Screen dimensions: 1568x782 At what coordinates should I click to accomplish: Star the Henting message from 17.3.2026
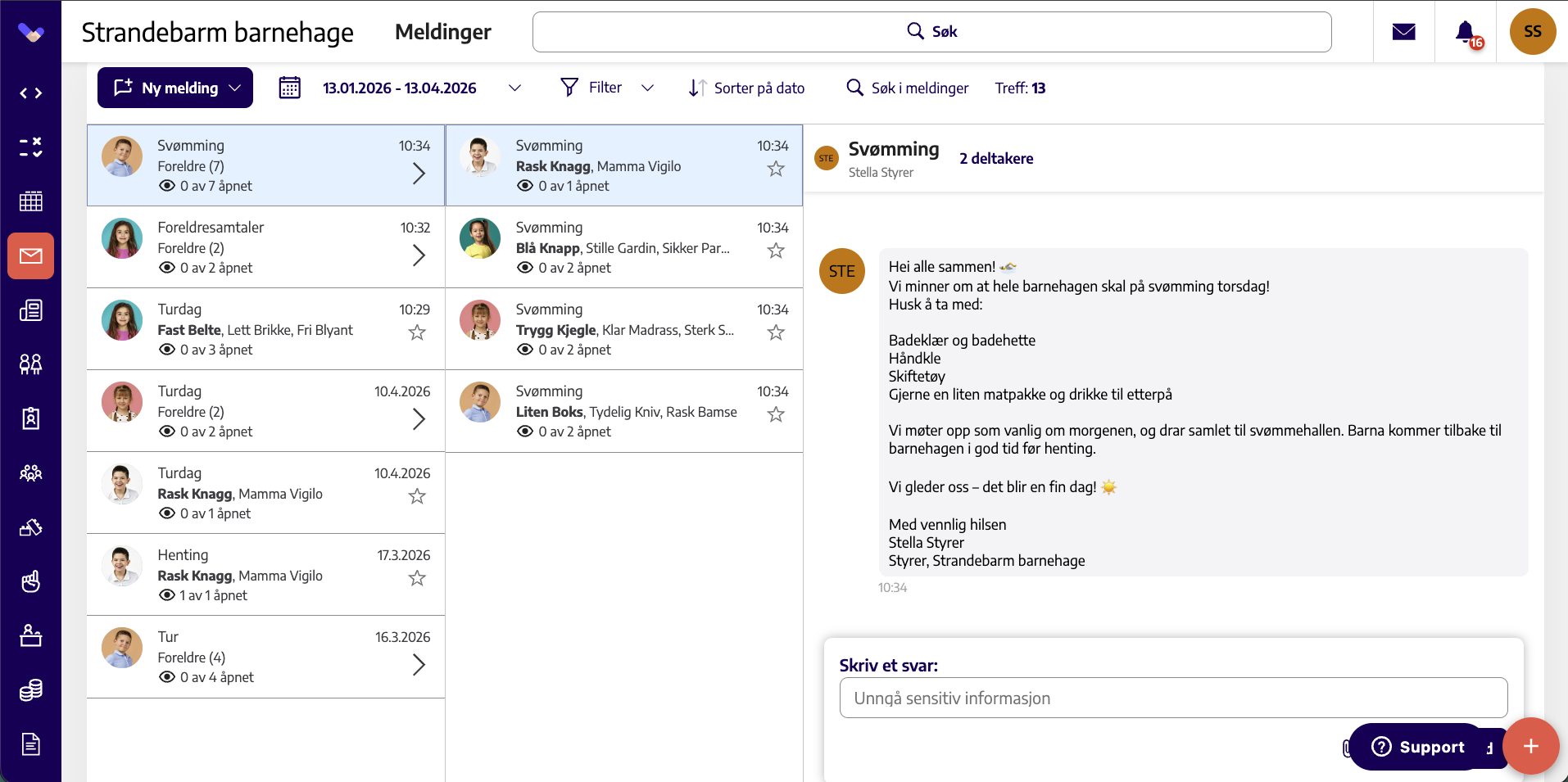click(417, 578)
